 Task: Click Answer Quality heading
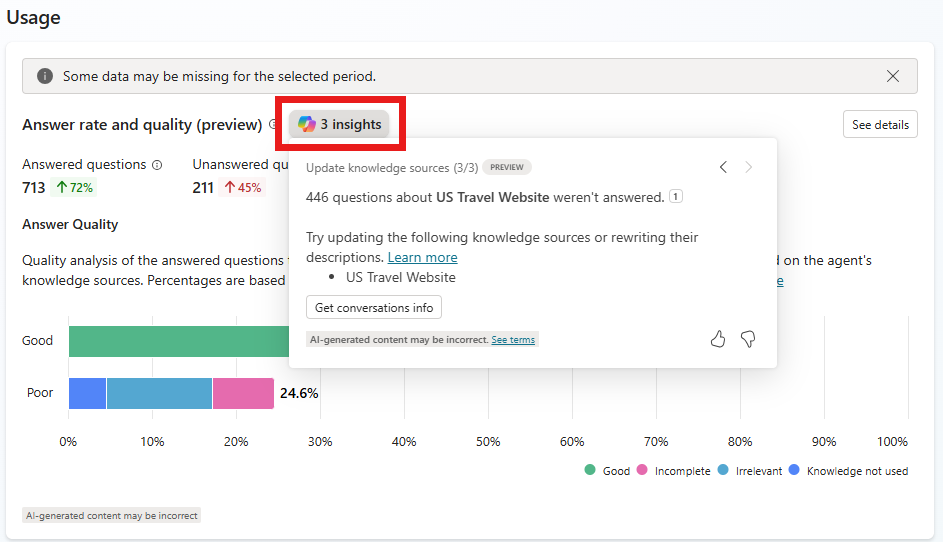point(70,224)
